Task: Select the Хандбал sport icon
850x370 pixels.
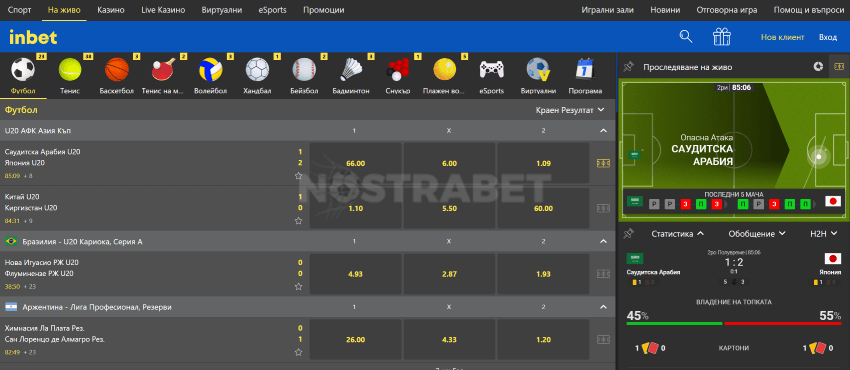Action: pyautogui.click(x=257, y=69)
